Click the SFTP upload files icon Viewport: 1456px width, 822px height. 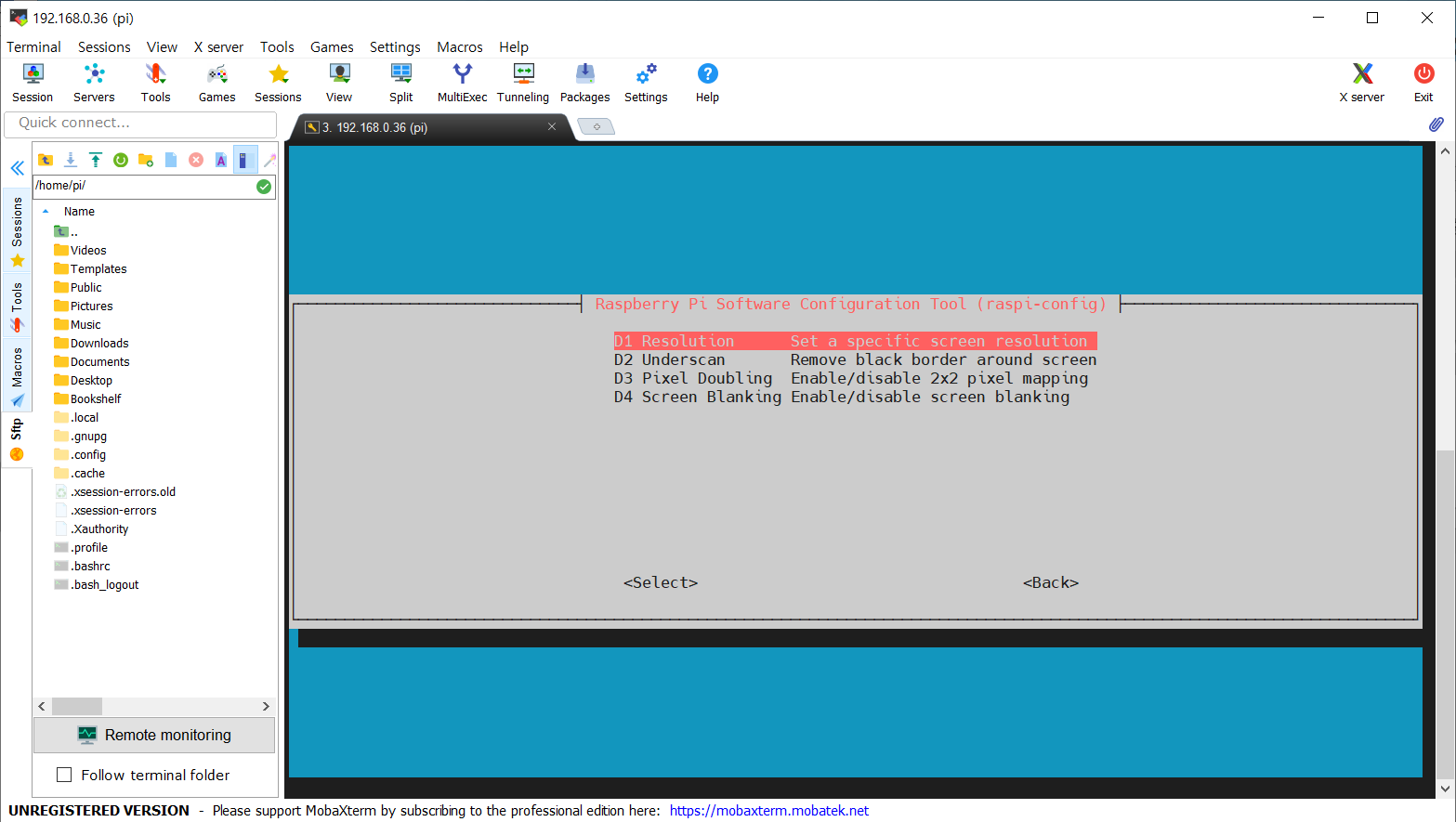tap(96, 160)
